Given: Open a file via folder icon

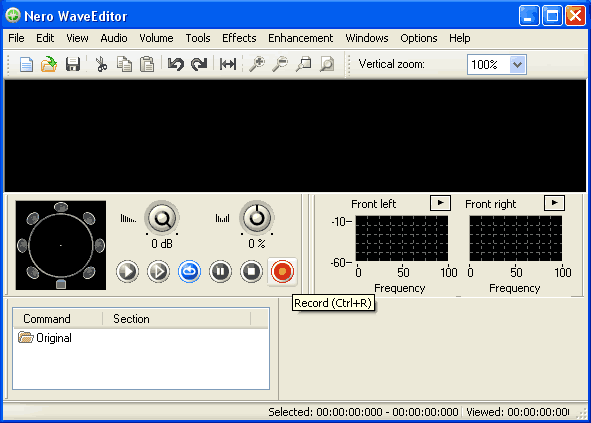Looking at the screenshot, I should point(49,64).
